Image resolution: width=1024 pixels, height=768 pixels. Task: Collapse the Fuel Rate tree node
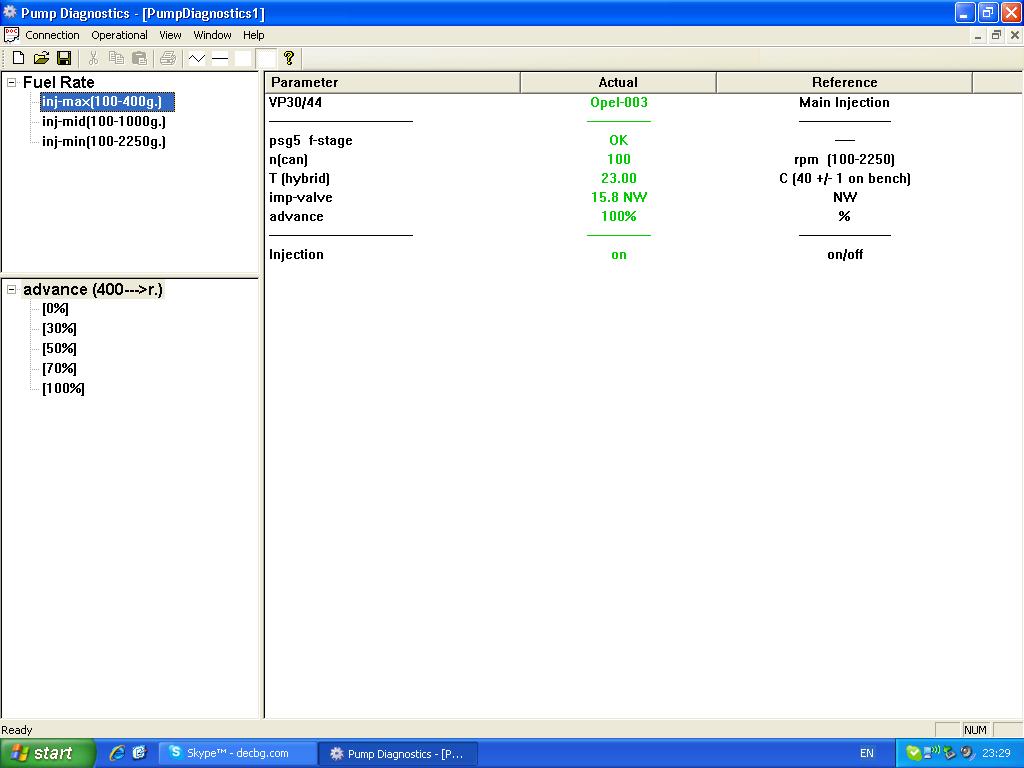pos(12,83)
